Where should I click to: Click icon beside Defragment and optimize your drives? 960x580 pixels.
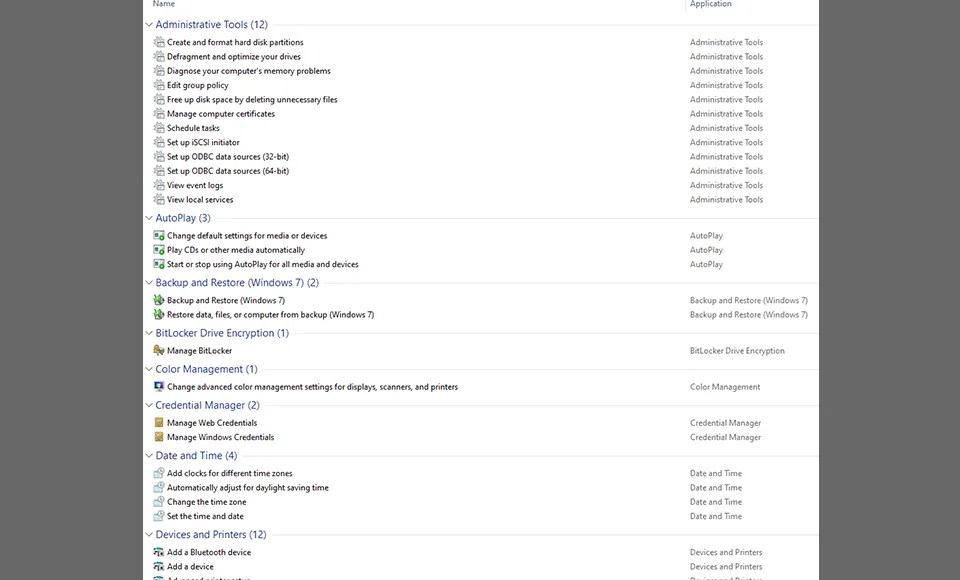[x=159, y=56]
